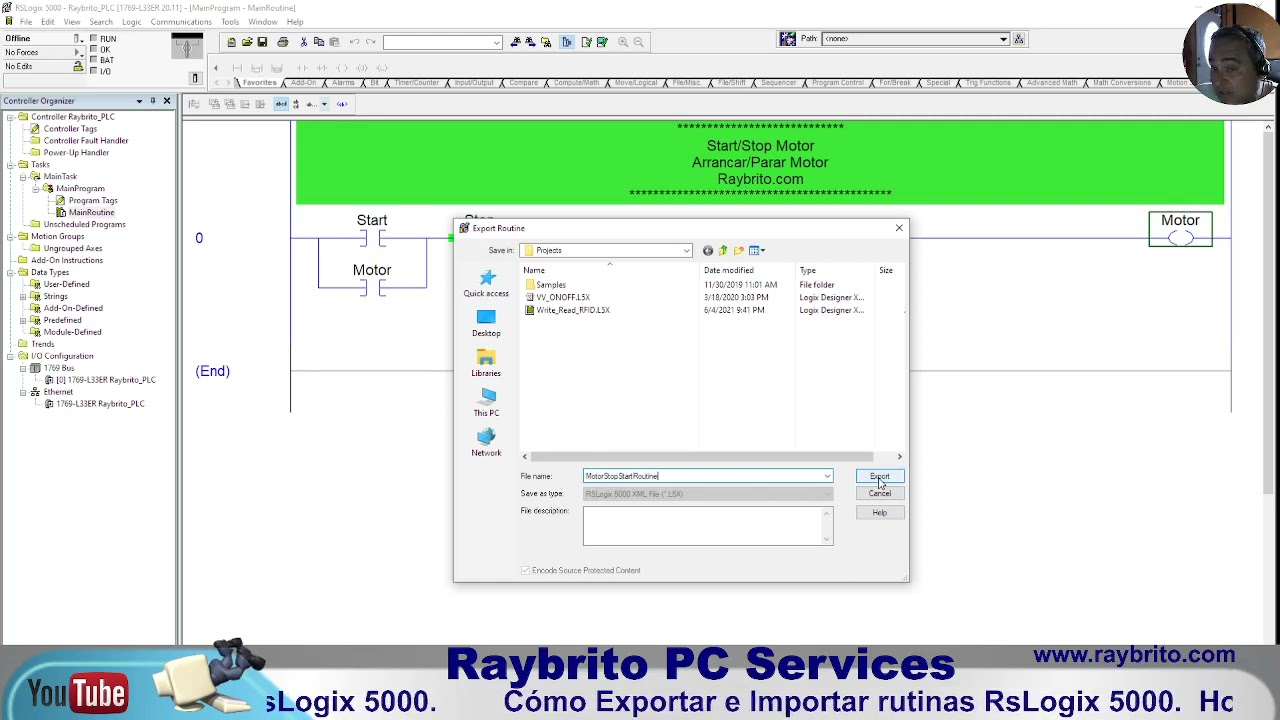Open This PC in the dialog sidebar
This screenshot has width=1280, height=720.
click(486, 403)
